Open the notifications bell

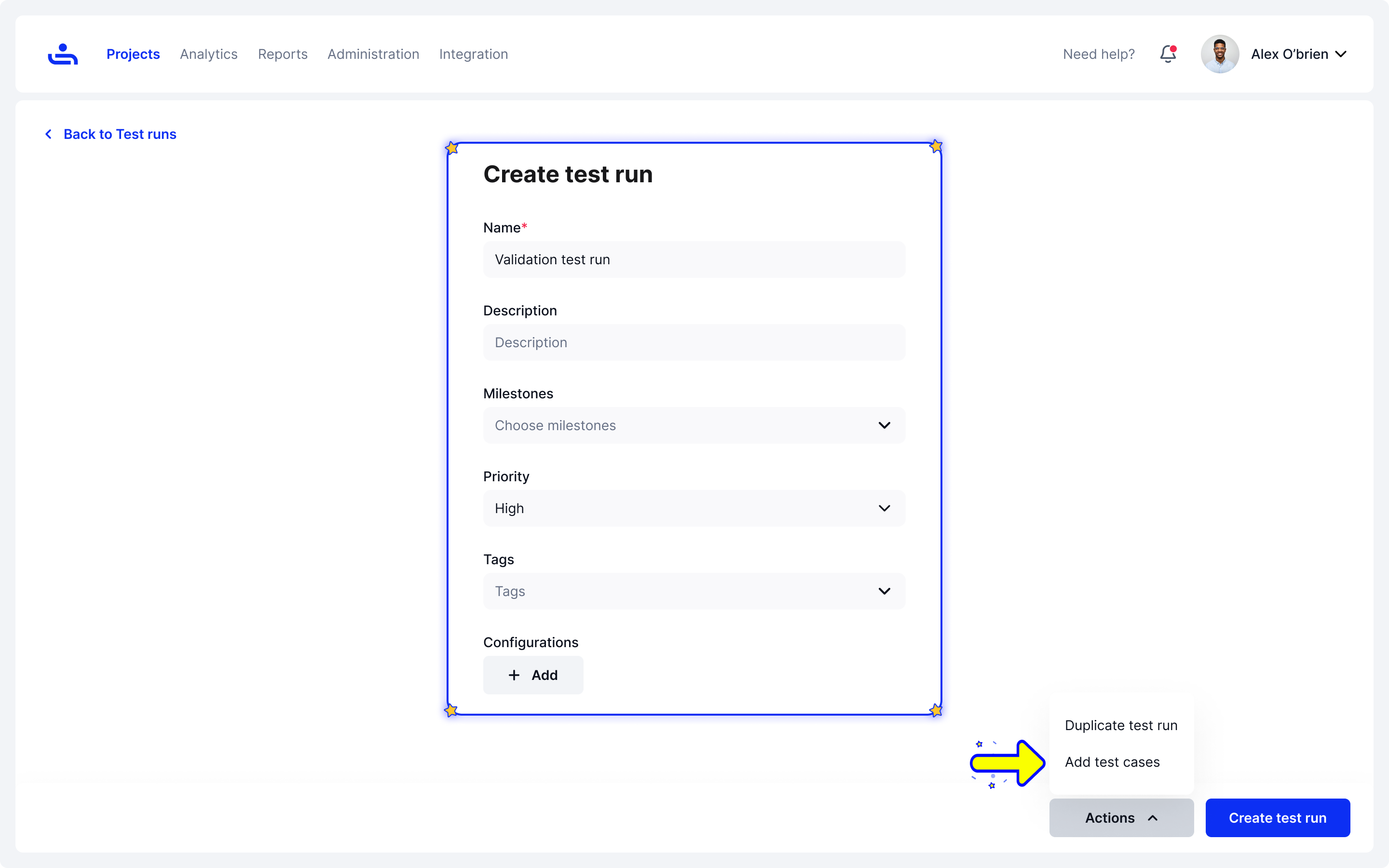tap(1168, 54)
